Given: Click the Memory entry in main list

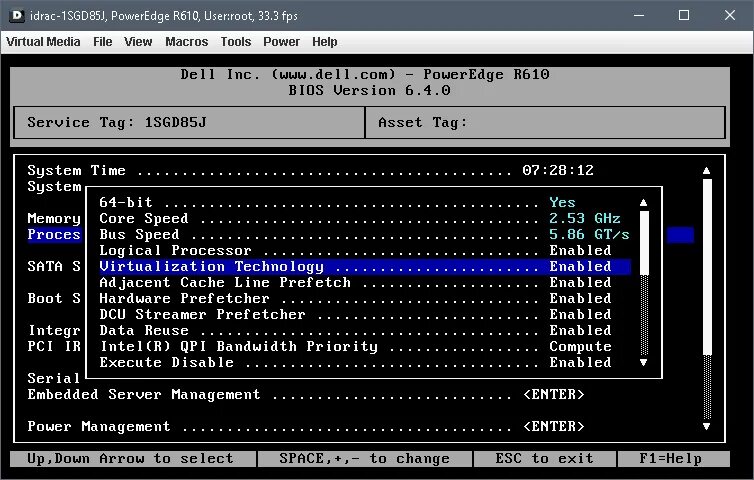Looking at the screenshot, I should (54, 218).
